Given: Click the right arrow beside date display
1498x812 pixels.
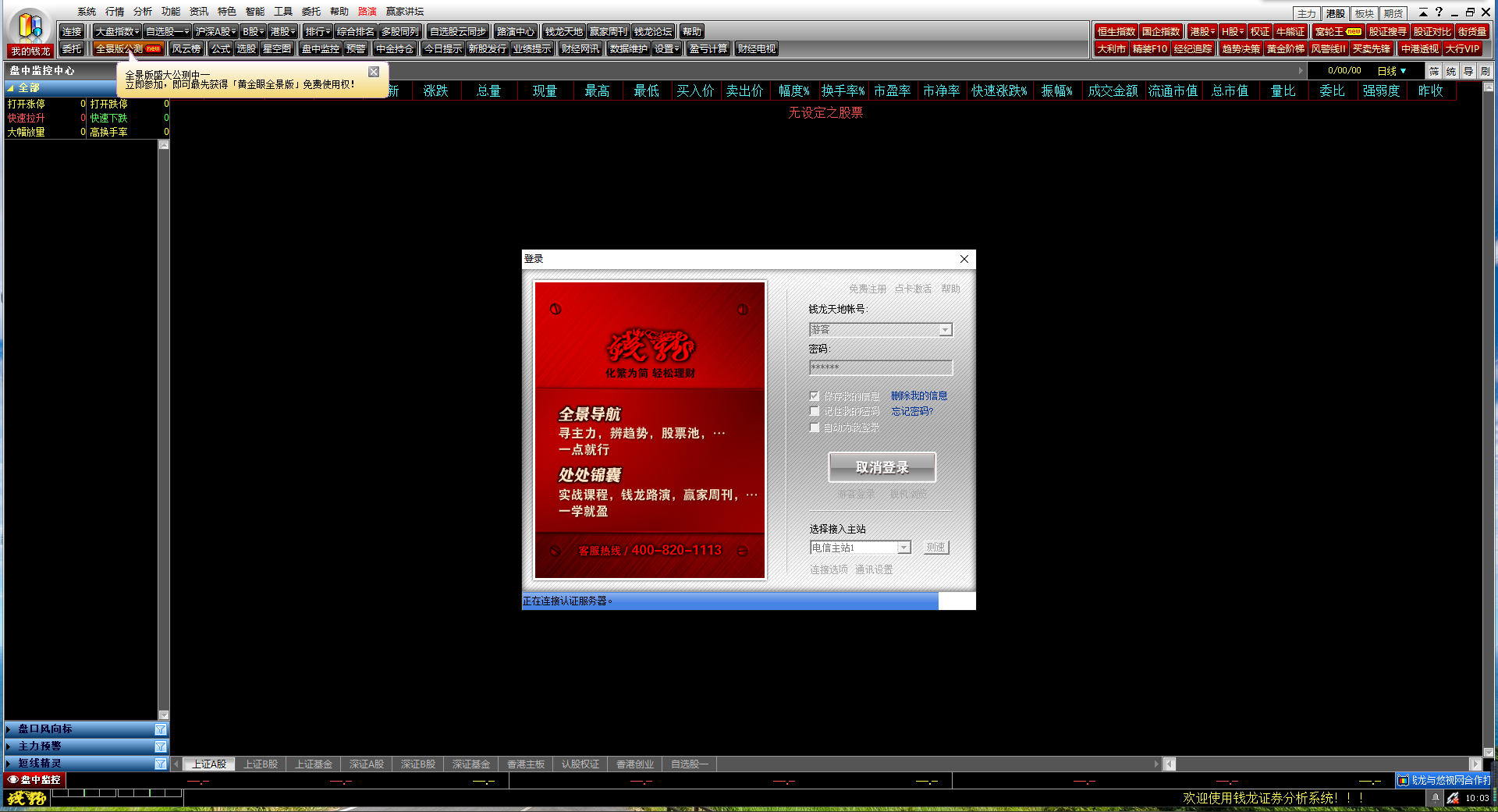Looking at the screenshot, I should (x=1301, y=71).
